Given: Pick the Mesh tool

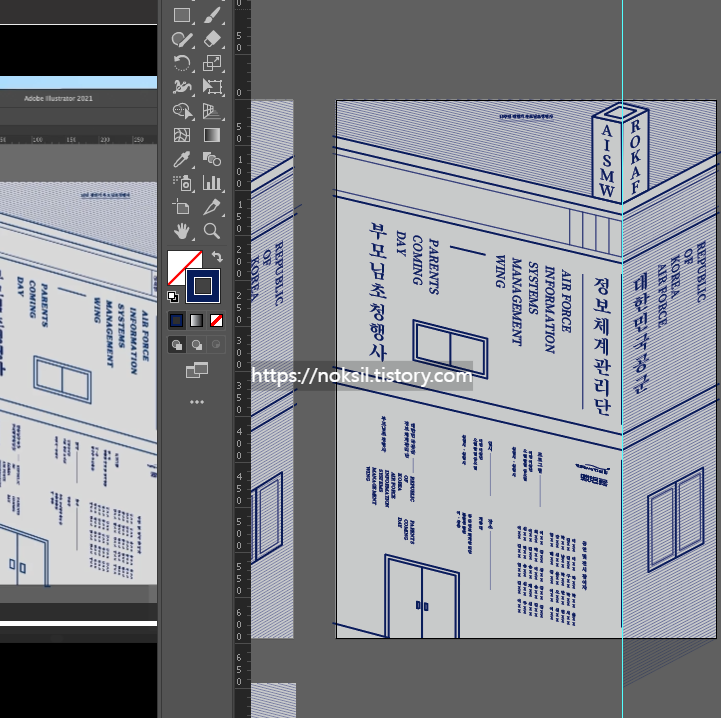Looking at the screenshot, I should 182,135.
